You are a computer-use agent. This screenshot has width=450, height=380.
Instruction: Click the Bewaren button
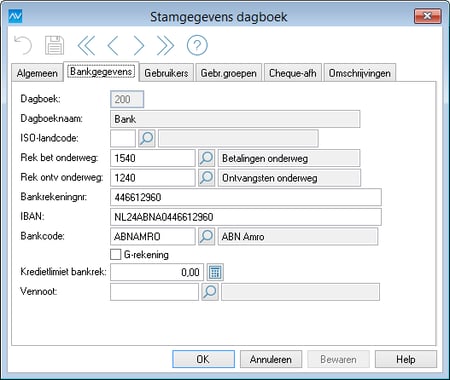tap(338, 359)
